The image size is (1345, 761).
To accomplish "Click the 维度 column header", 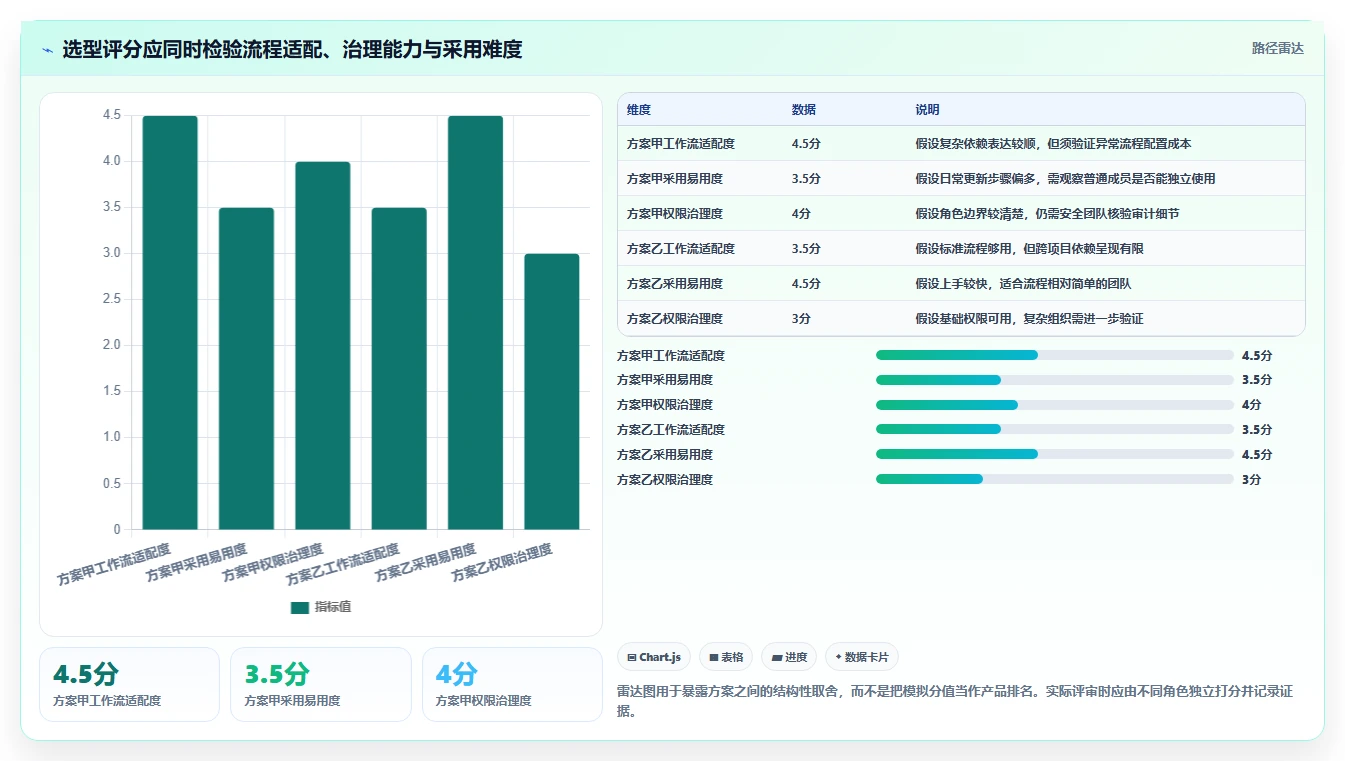I will point(639,110).
